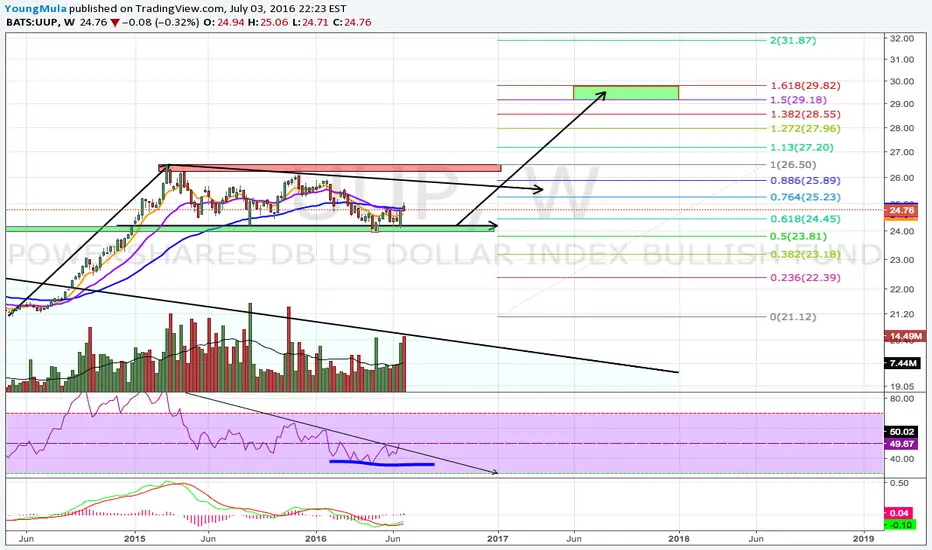
Task: Click 2015 on the time axis
Action: click(135, 539)
